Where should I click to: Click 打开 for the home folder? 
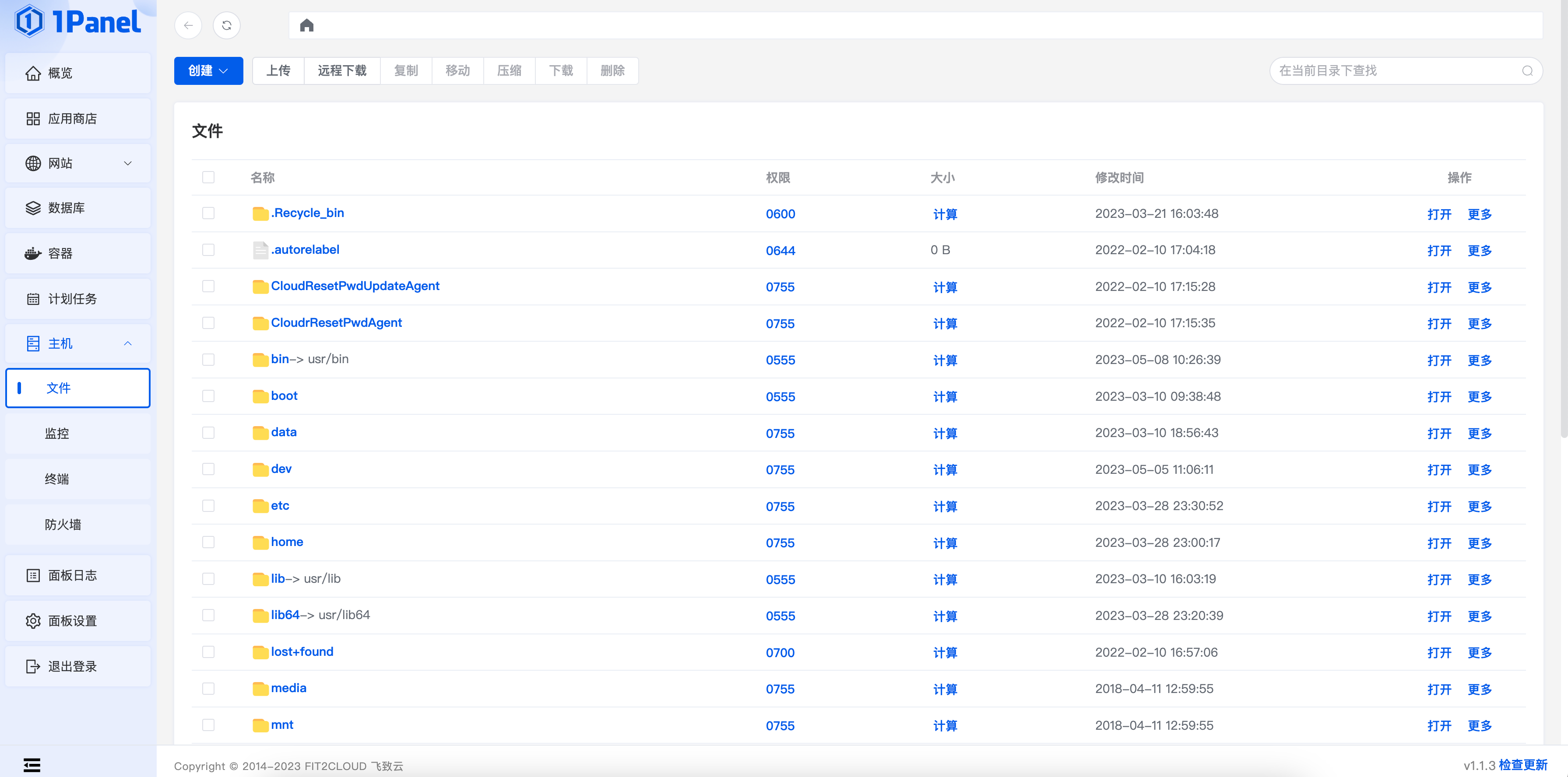pos(1439,543)
